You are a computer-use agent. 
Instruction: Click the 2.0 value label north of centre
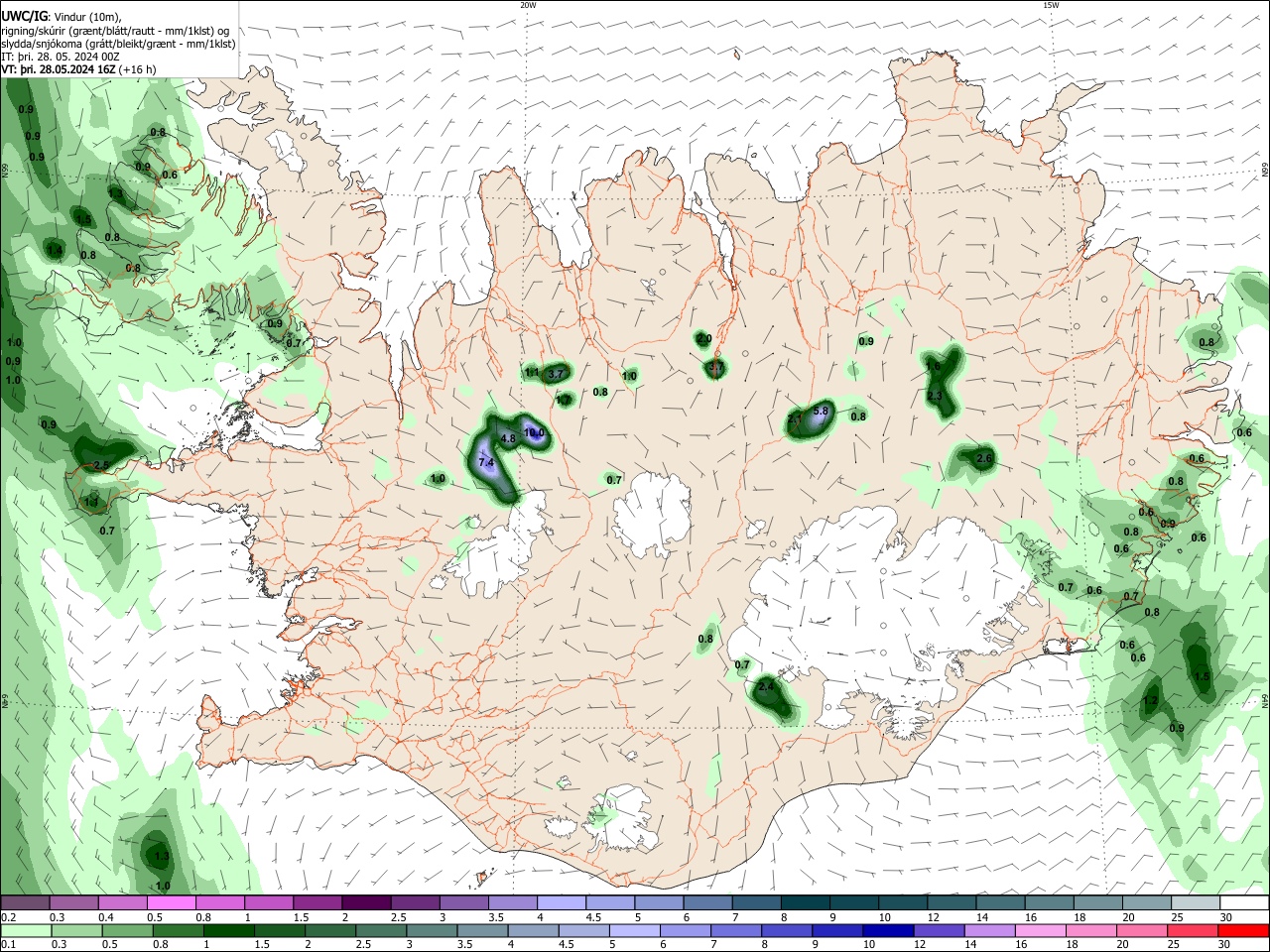coord(704,339)
